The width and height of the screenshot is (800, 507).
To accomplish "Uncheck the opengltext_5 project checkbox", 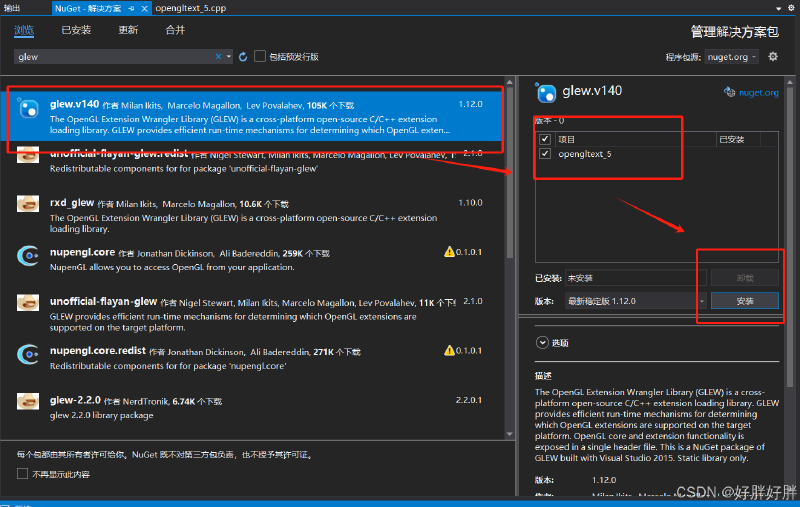I will (545, 154).
